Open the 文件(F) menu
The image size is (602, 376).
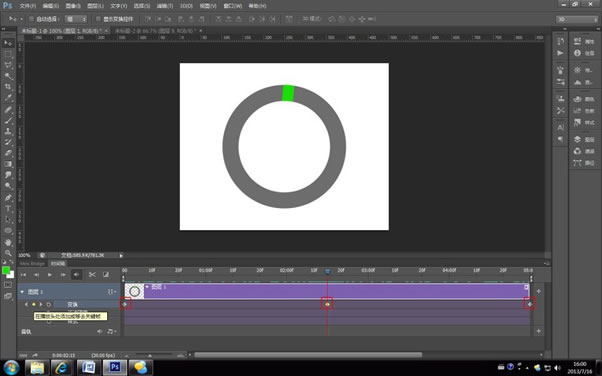tap(28, 6)
